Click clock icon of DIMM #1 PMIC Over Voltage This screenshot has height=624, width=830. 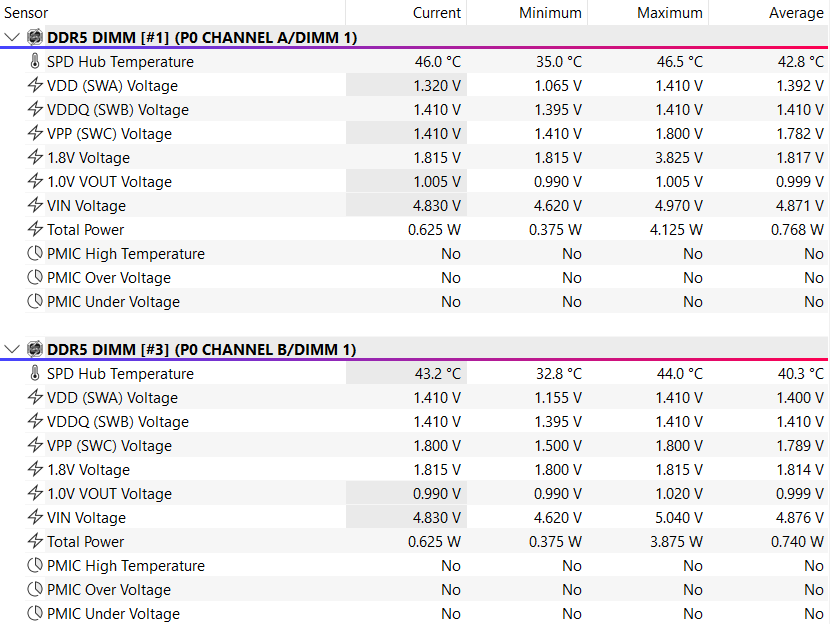click(x=35, y=277)
